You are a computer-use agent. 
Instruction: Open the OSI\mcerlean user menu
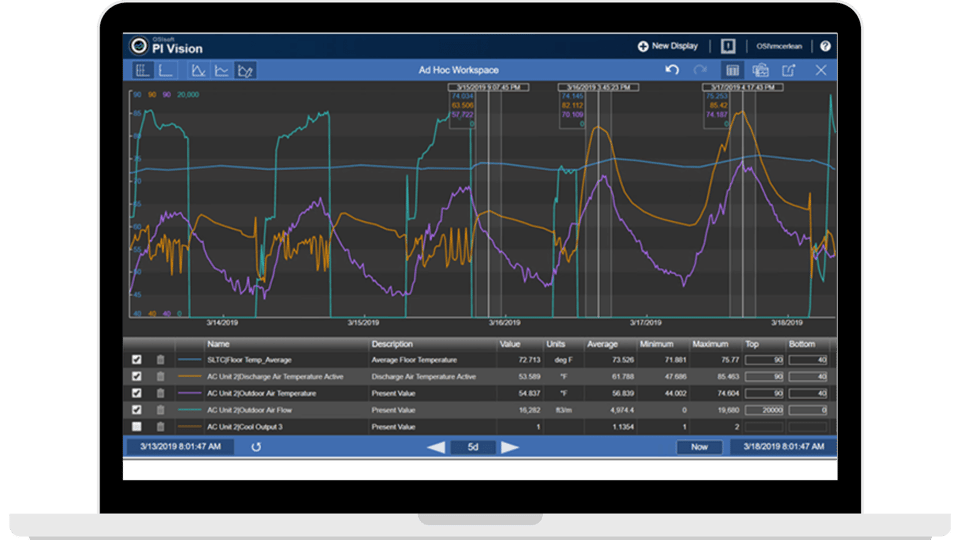781,46
